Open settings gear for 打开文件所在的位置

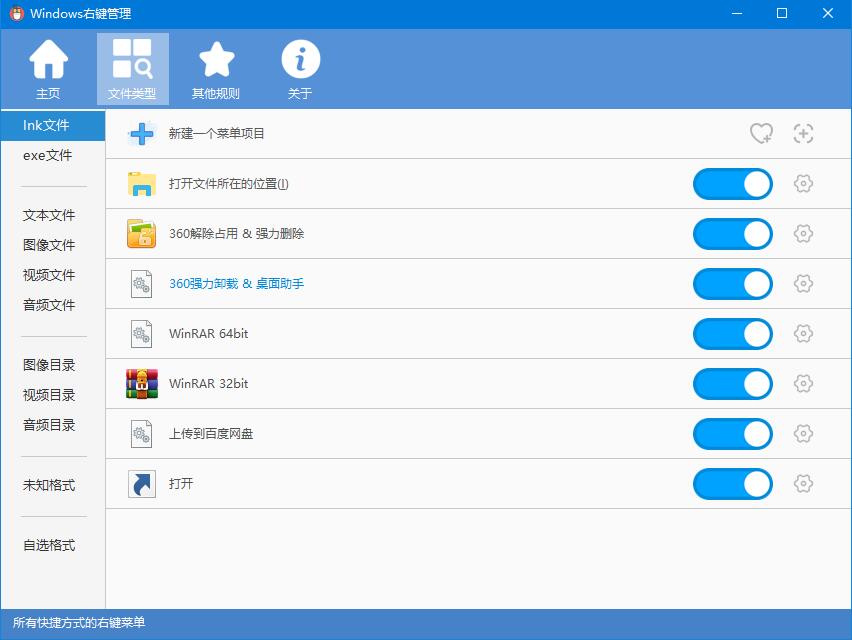pyautogui.click(x=803, y=184)
